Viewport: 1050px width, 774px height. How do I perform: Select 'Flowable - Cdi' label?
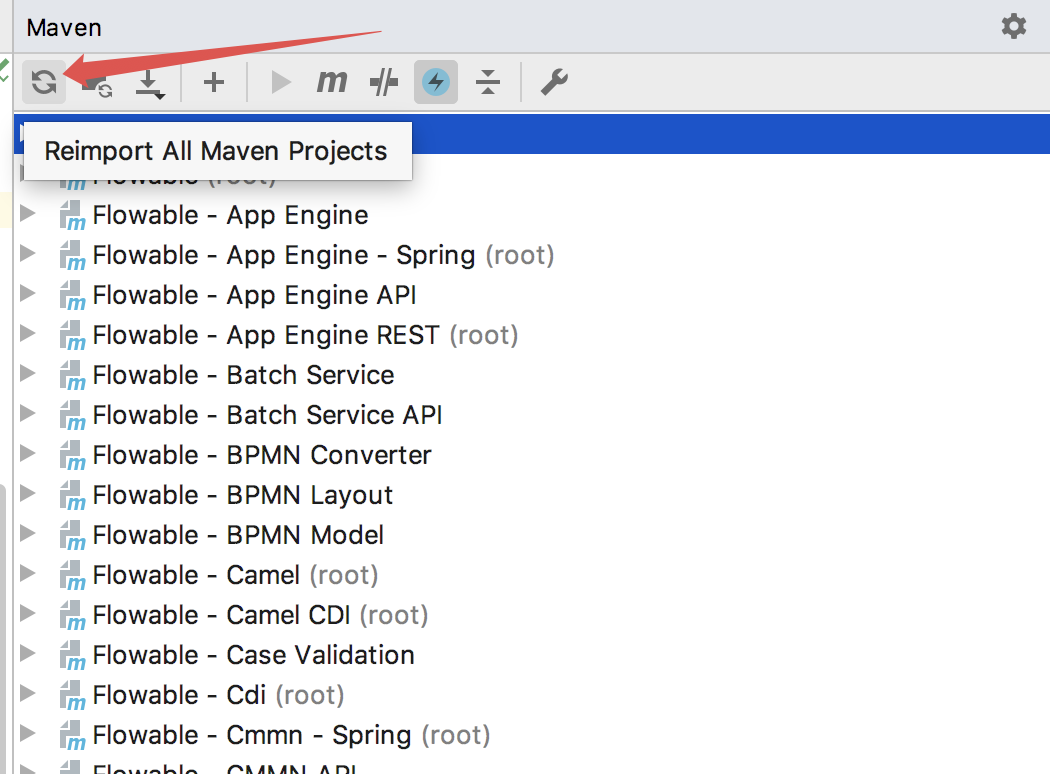(x=179, y=695)
